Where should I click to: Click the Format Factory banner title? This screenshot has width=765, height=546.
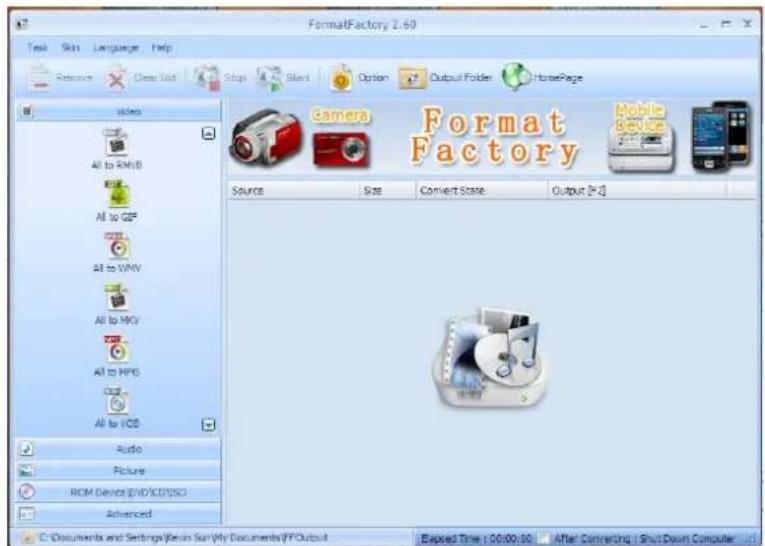[494, 136]
